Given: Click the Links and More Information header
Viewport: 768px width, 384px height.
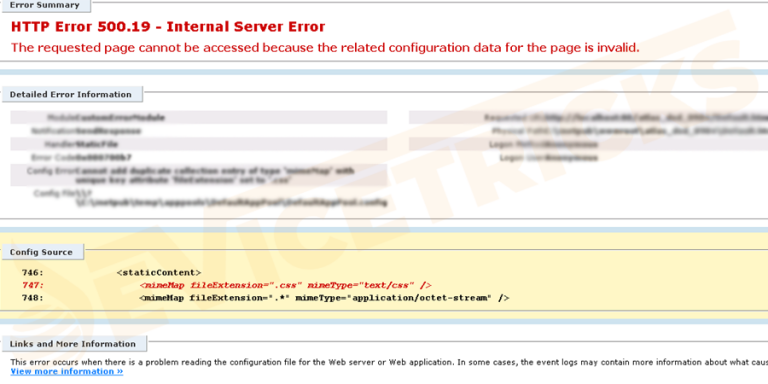Looking at the screenshot, I should [73, 344].
